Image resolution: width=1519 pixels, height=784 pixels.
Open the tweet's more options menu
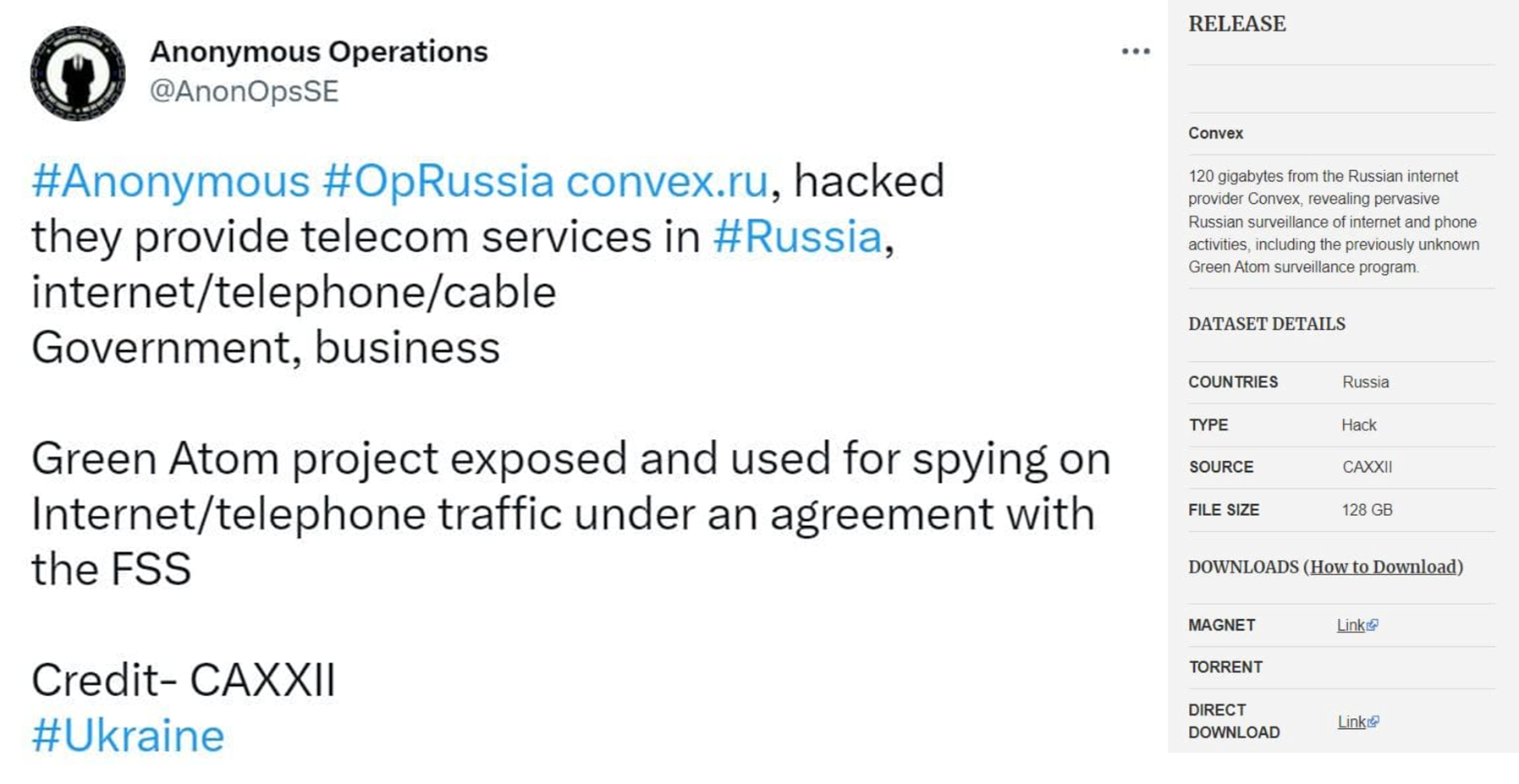coord(1134,51)
